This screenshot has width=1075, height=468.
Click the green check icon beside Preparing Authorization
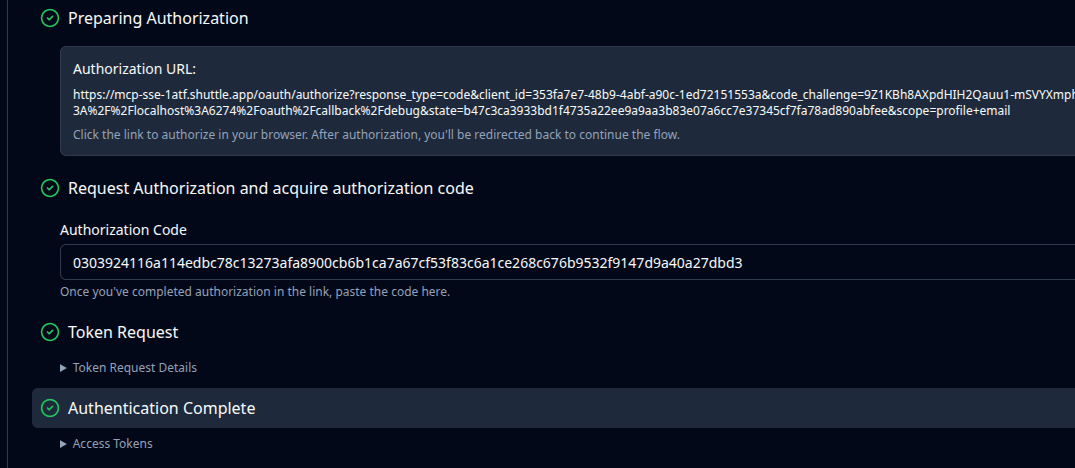49,18
